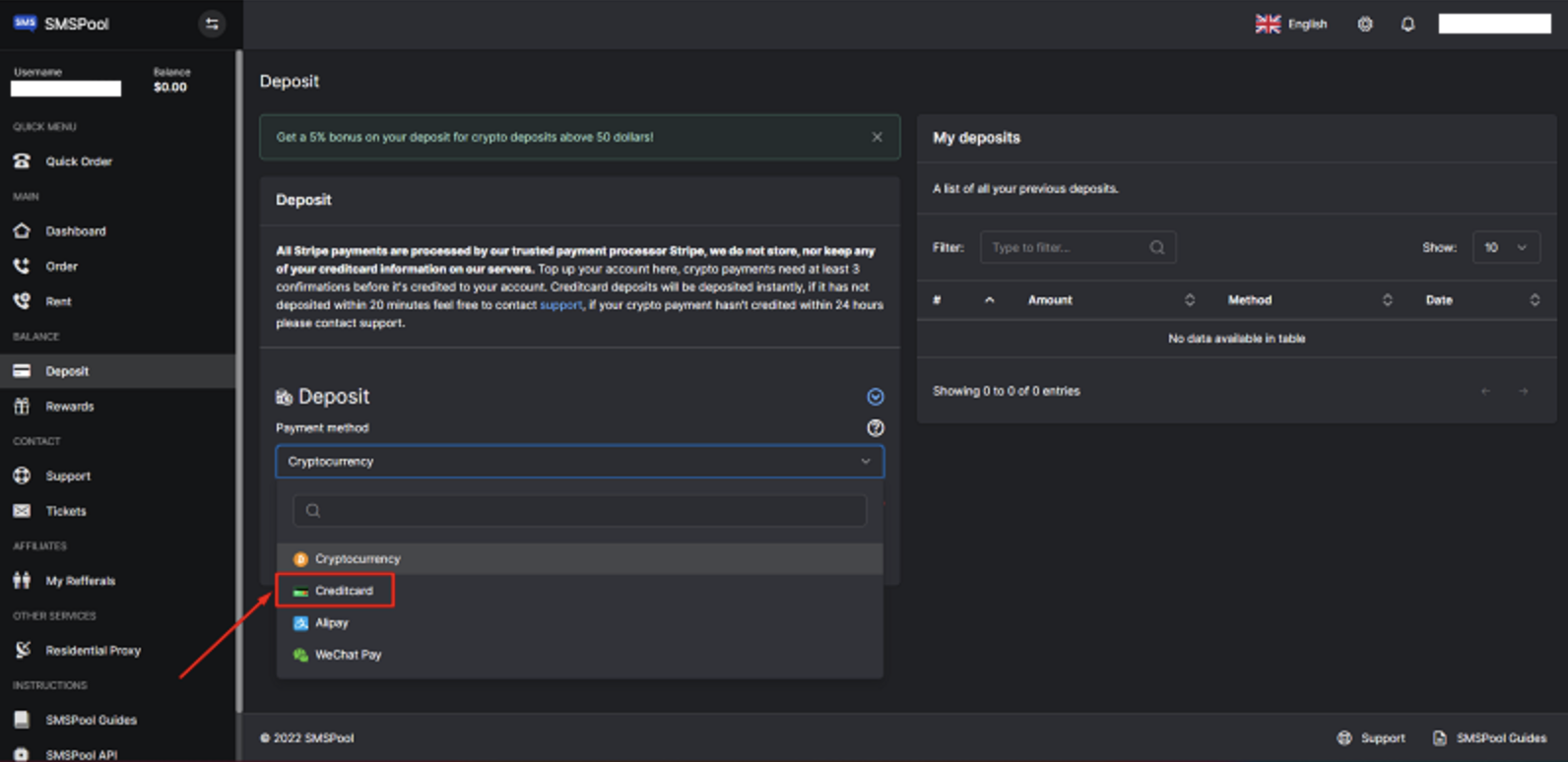Select Creditcard from payment method list

click(343, 591)
